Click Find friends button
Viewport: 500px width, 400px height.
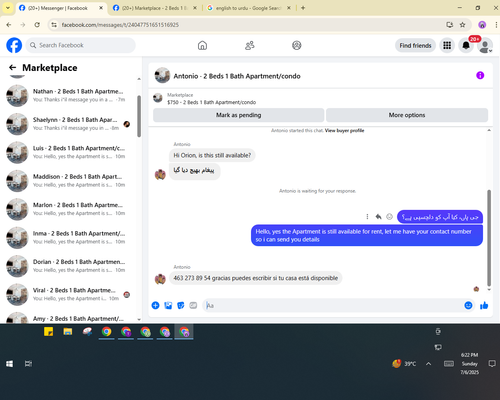click(415, 45)
